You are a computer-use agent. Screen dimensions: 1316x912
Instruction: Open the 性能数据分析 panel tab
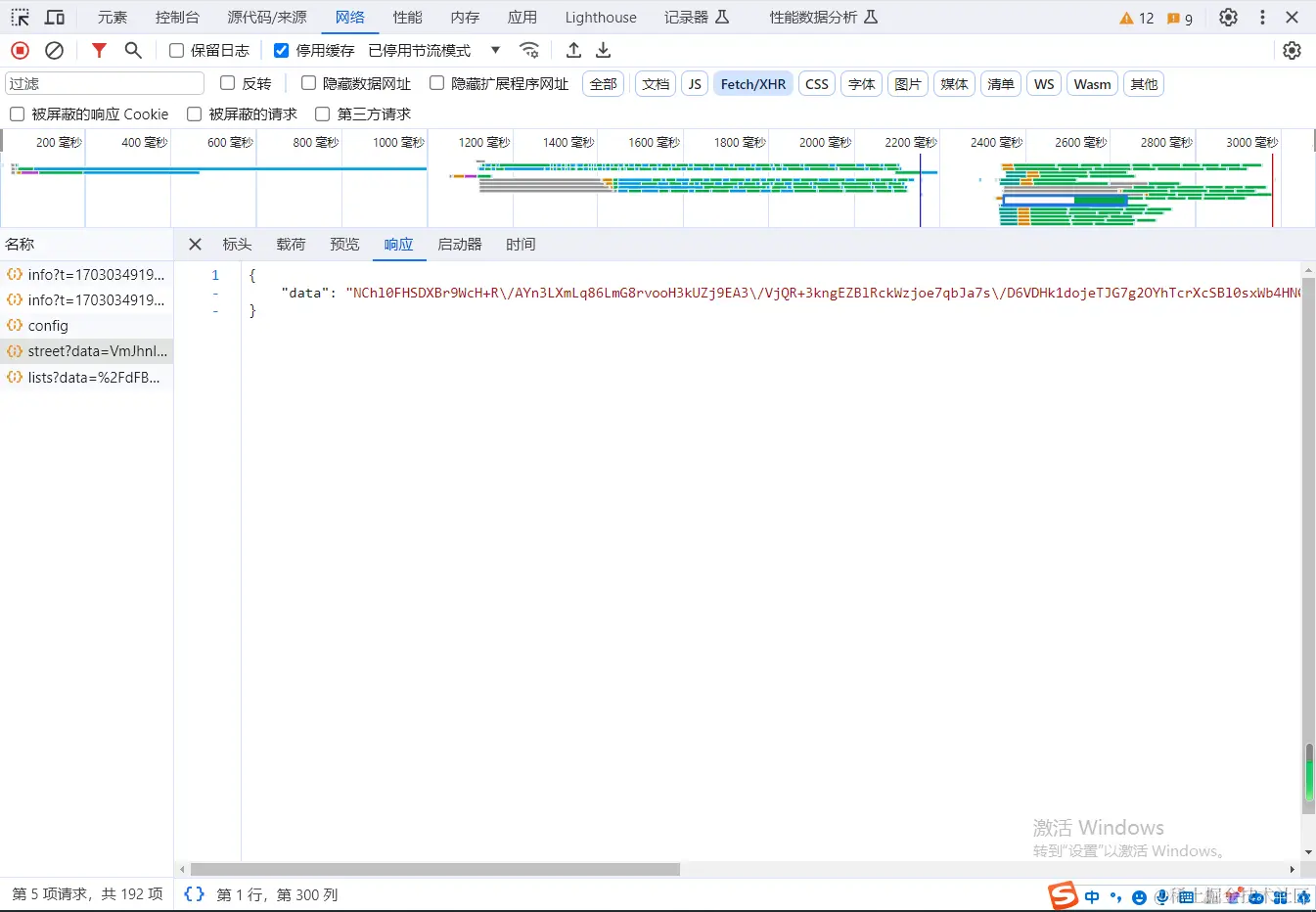pyautogui.click(x=823, y=18)
